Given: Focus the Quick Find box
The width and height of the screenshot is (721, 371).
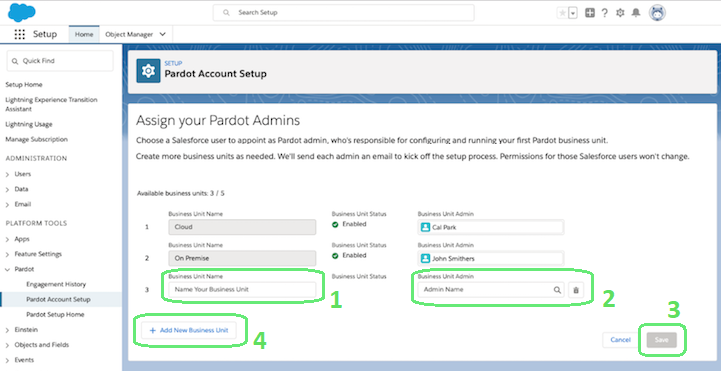Looking at the screenshot, I should pos(60,61).
